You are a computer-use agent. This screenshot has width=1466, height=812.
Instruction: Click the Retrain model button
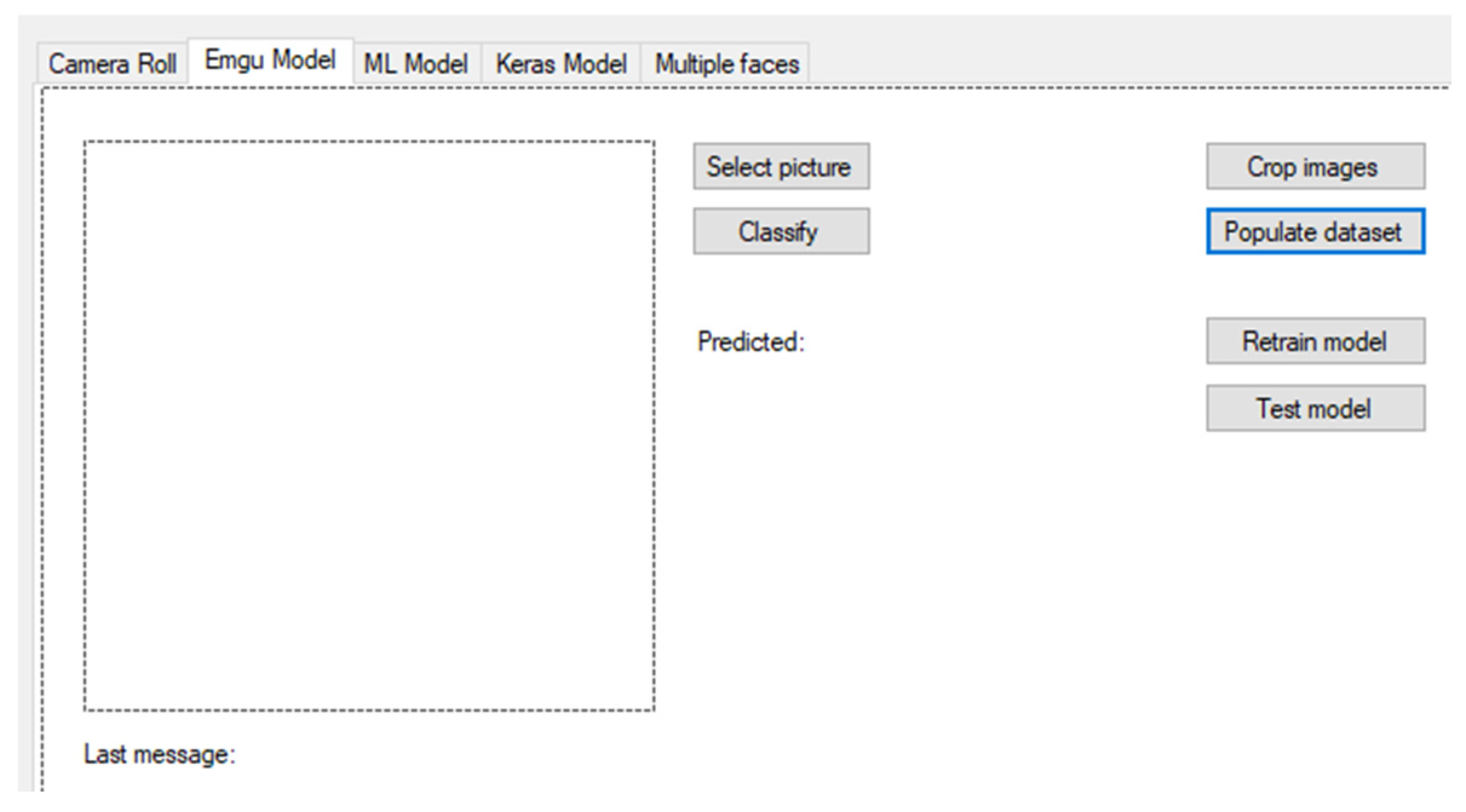1315,341
